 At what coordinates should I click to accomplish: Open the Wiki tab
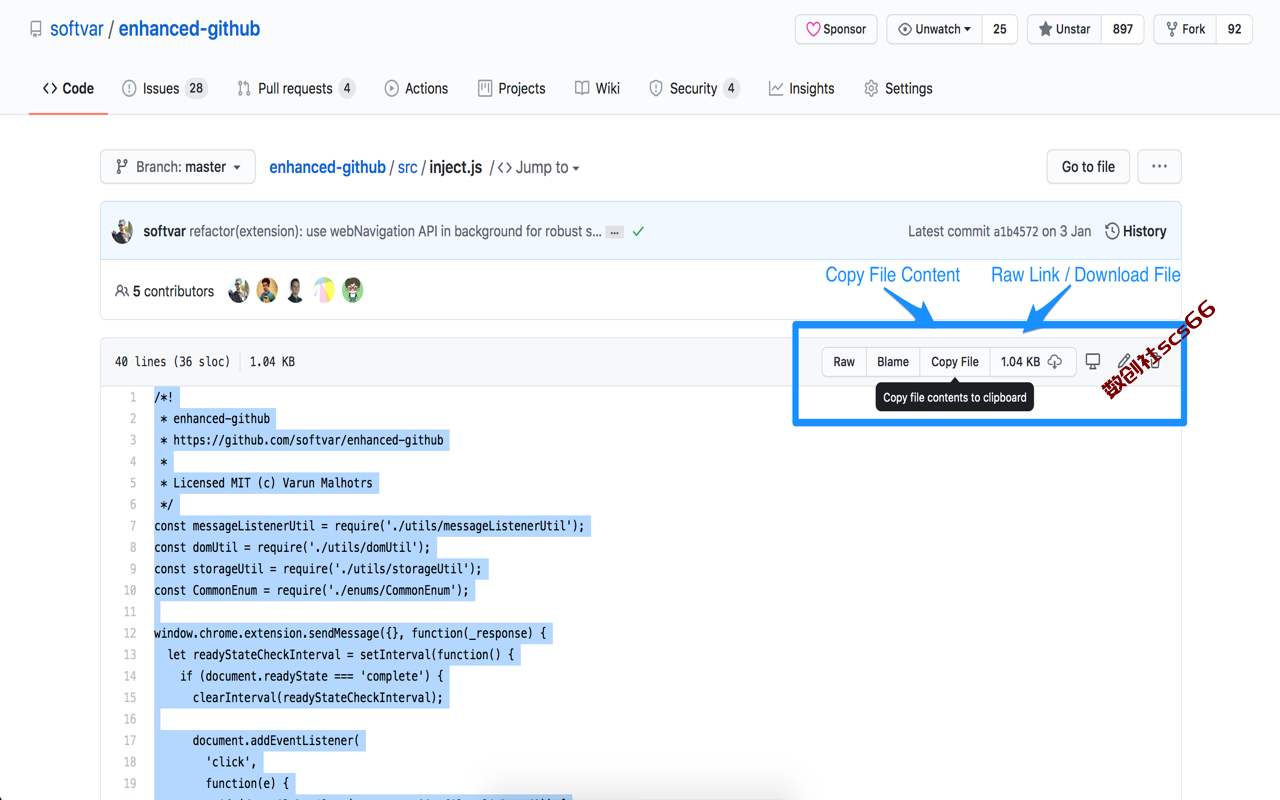tap(597, 89)
